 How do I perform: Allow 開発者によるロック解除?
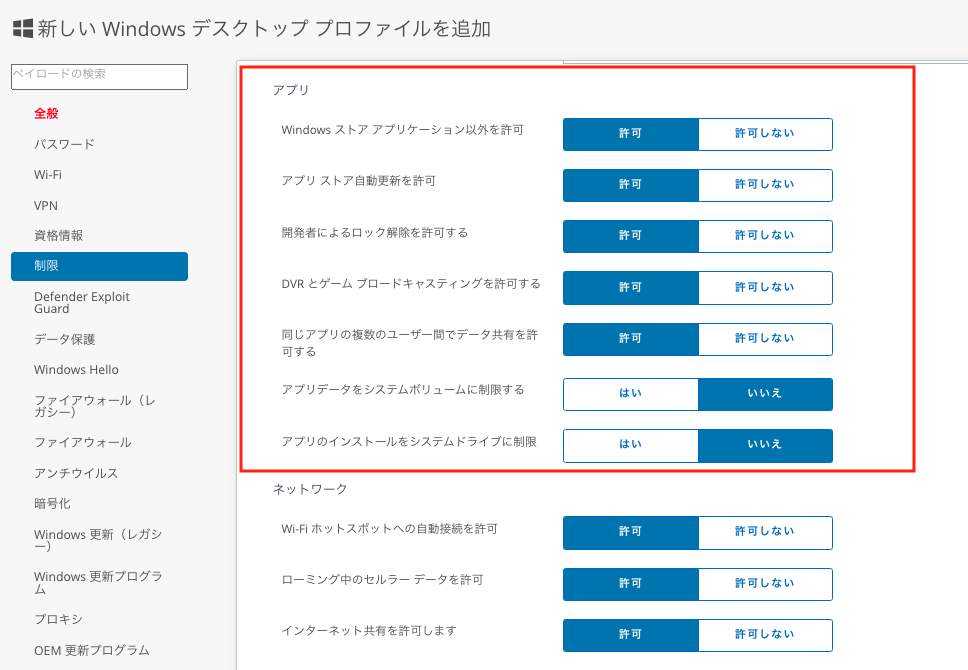point(630,237)
